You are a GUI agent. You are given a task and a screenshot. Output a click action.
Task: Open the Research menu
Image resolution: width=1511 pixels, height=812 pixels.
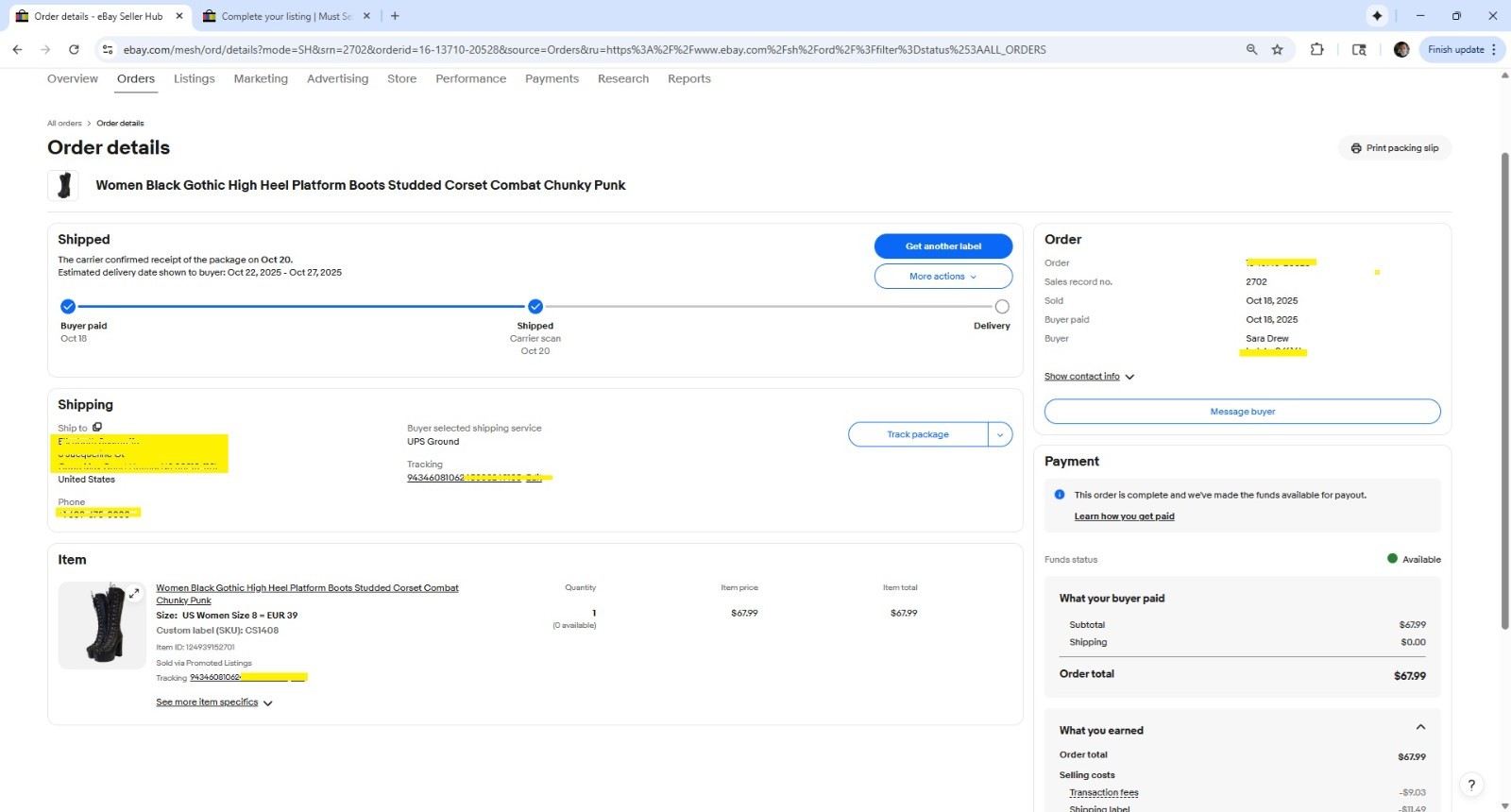pyautogui.click(x=623, y=79)
